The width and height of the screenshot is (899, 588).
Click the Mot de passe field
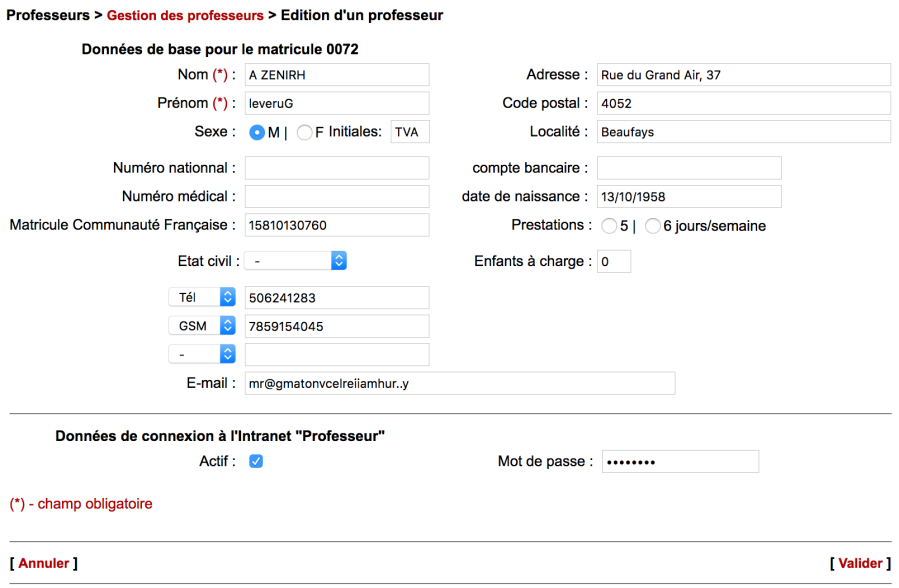680,461
